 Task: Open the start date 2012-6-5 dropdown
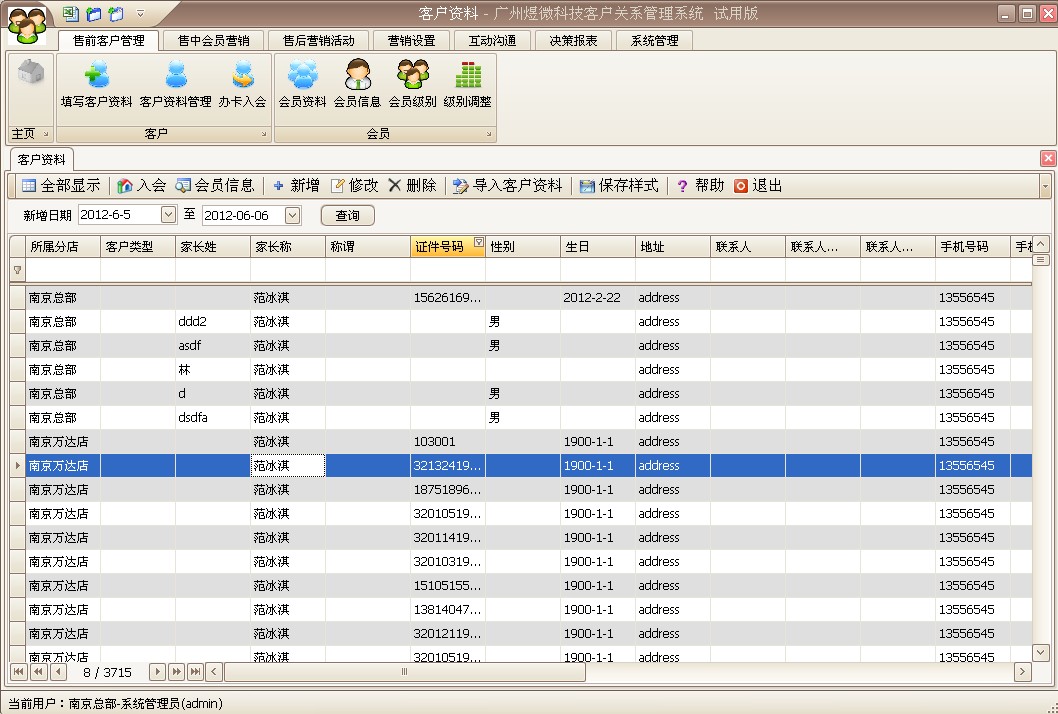point(168,215)
